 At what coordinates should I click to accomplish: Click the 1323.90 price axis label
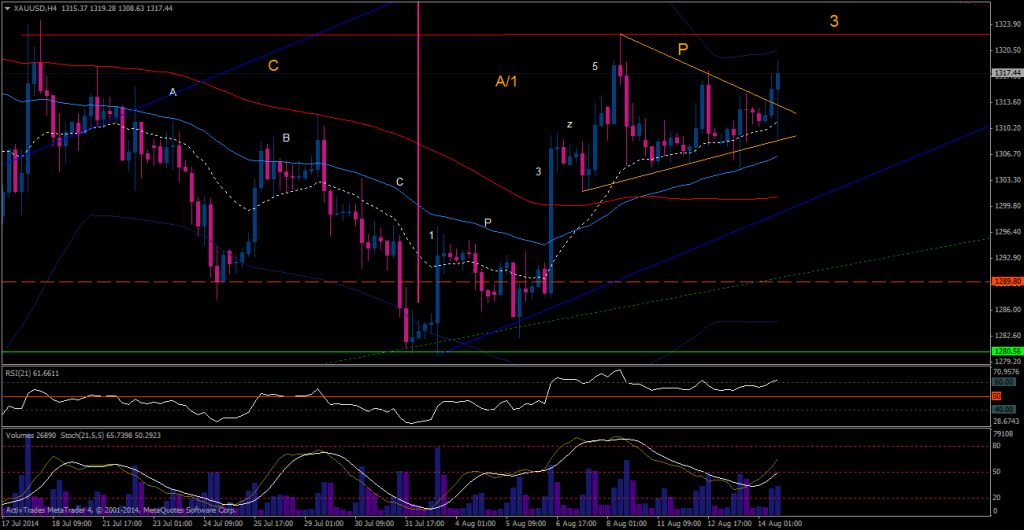(x=1008, y=24)
